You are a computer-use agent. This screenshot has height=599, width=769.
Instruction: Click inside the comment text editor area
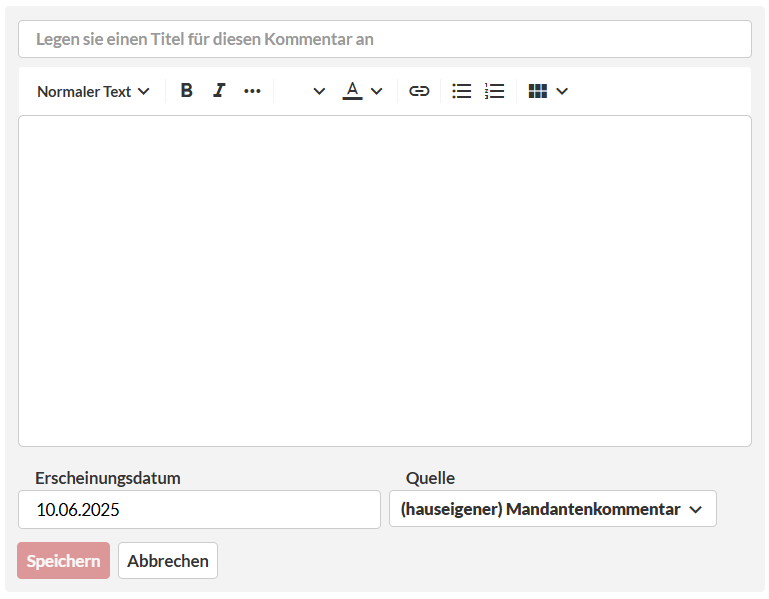(385, 281)
